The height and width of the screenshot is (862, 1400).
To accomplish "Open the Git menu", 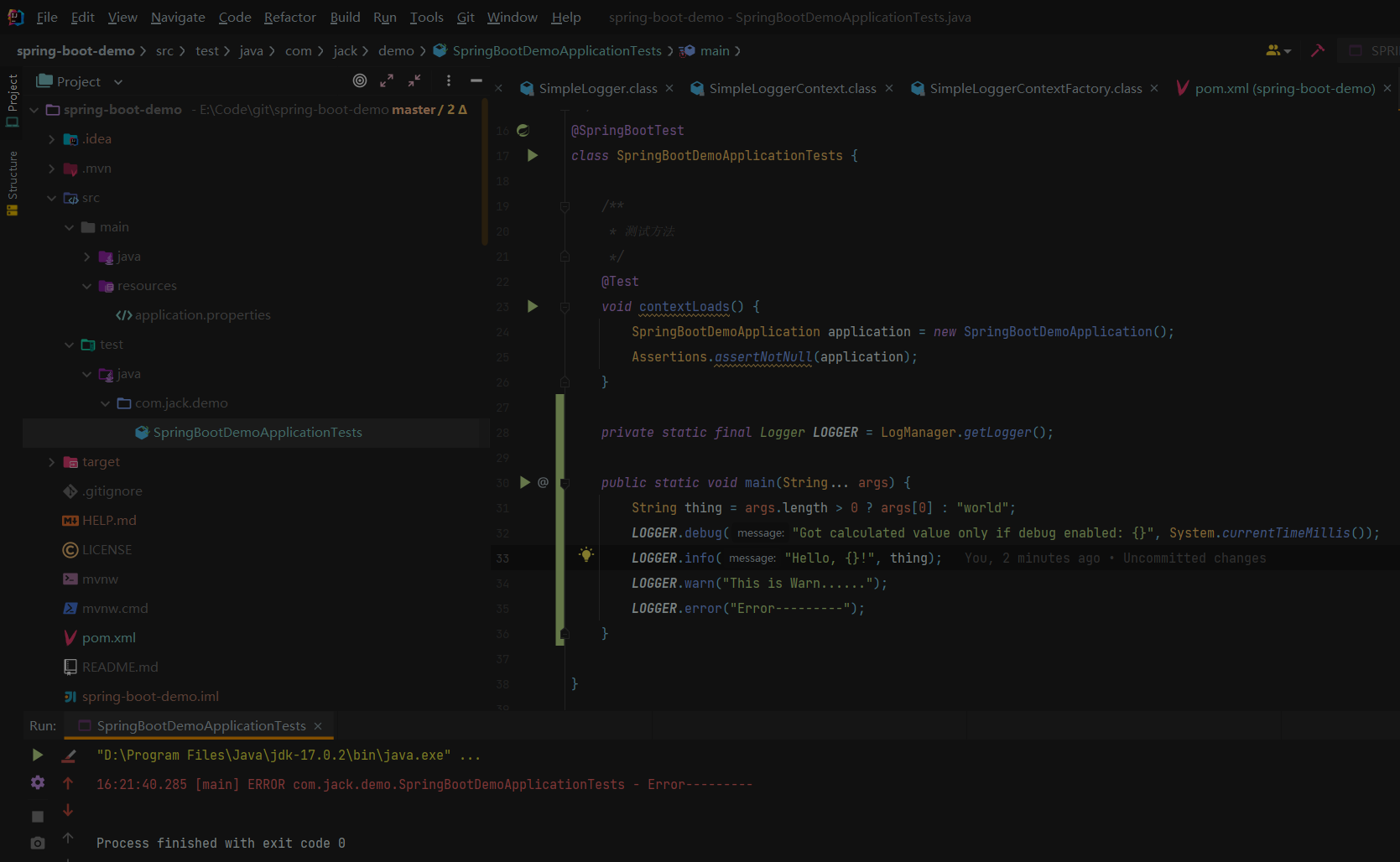I will 466,17.
